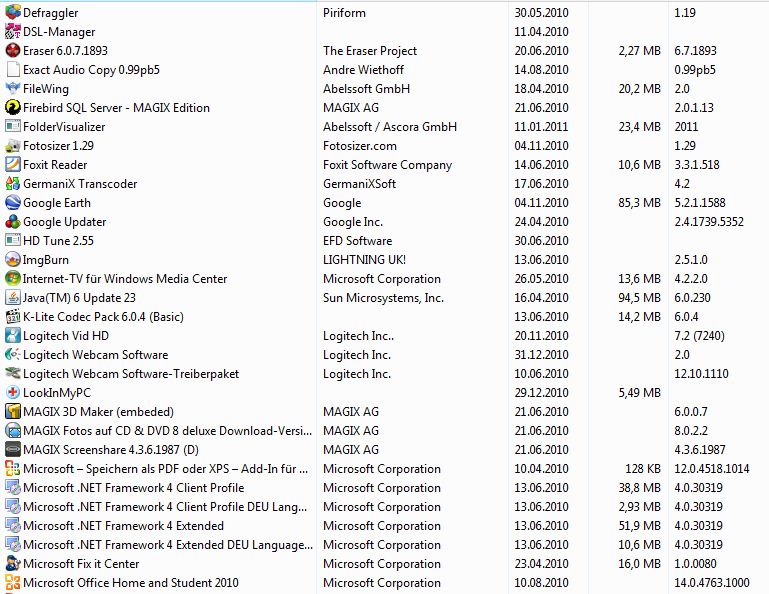Click publisher The Eraser Project
The width and height of the screenshot is (769, 594).
click(x=370, y=51)
